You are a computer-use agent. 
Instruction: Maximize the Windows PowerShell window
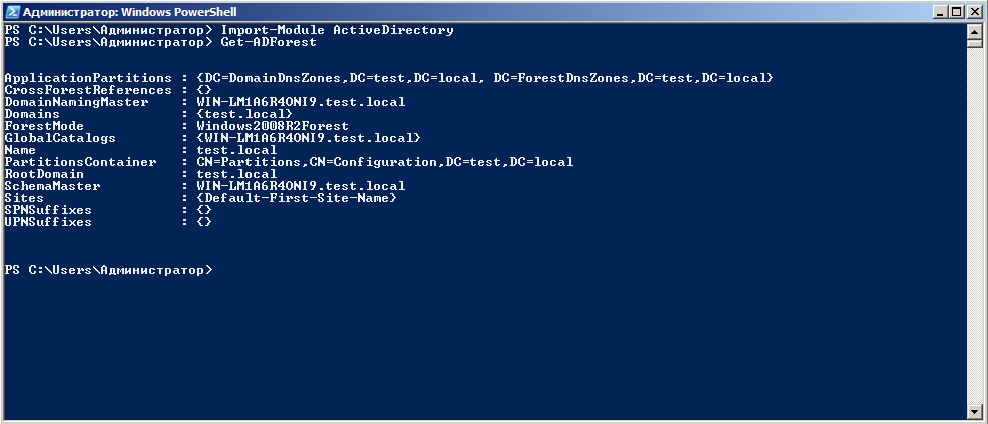pyautogui.click(x=955, y=11)
